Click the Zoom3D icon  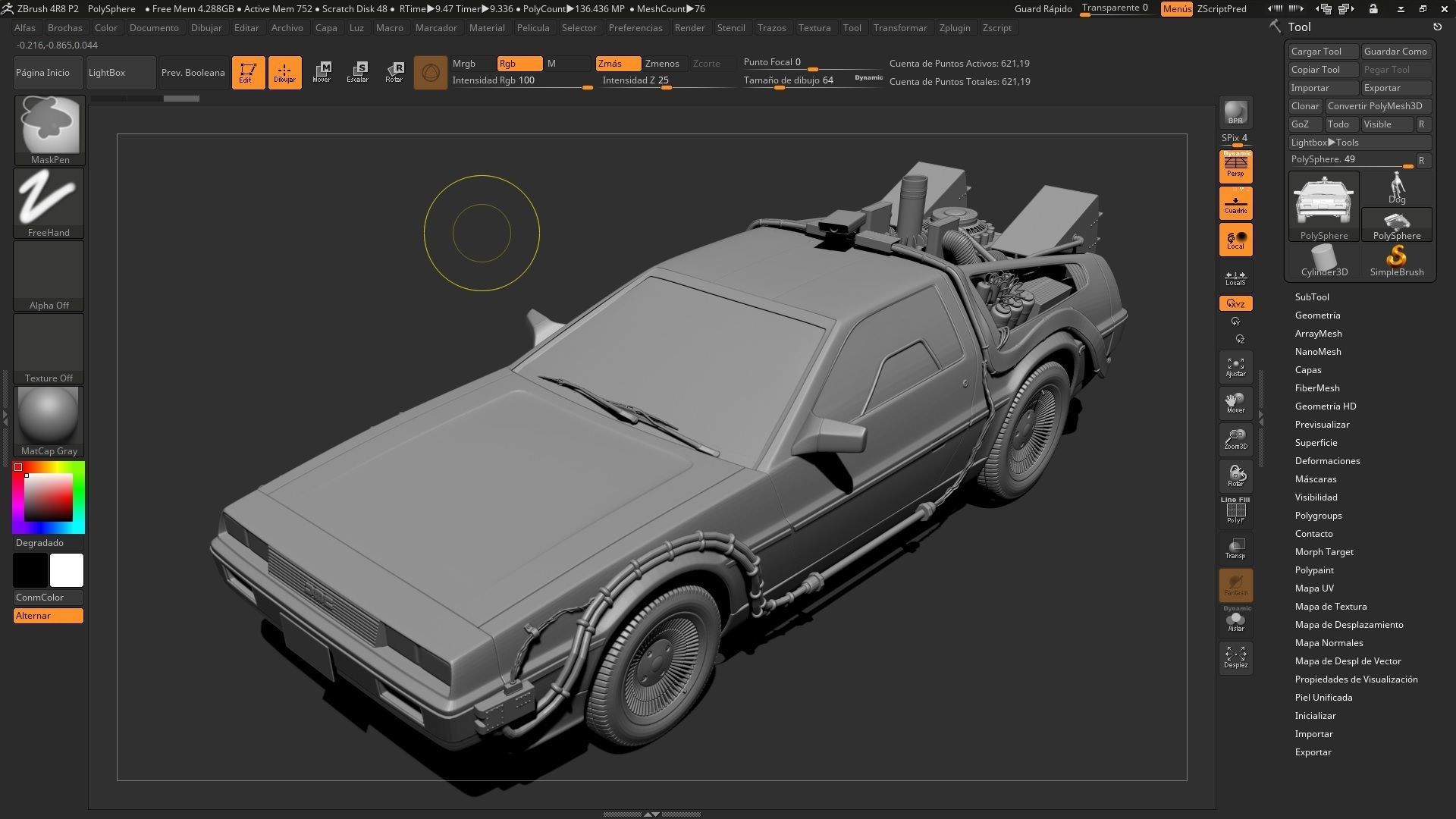(x=1235, y=440)
